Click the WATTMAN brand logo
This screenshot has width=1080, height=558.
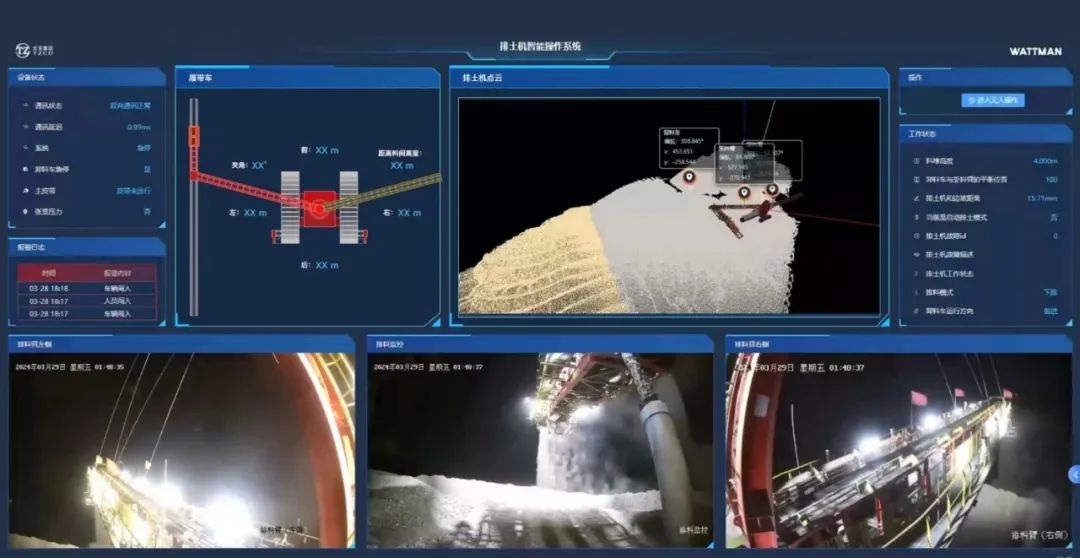point(1035,51)
